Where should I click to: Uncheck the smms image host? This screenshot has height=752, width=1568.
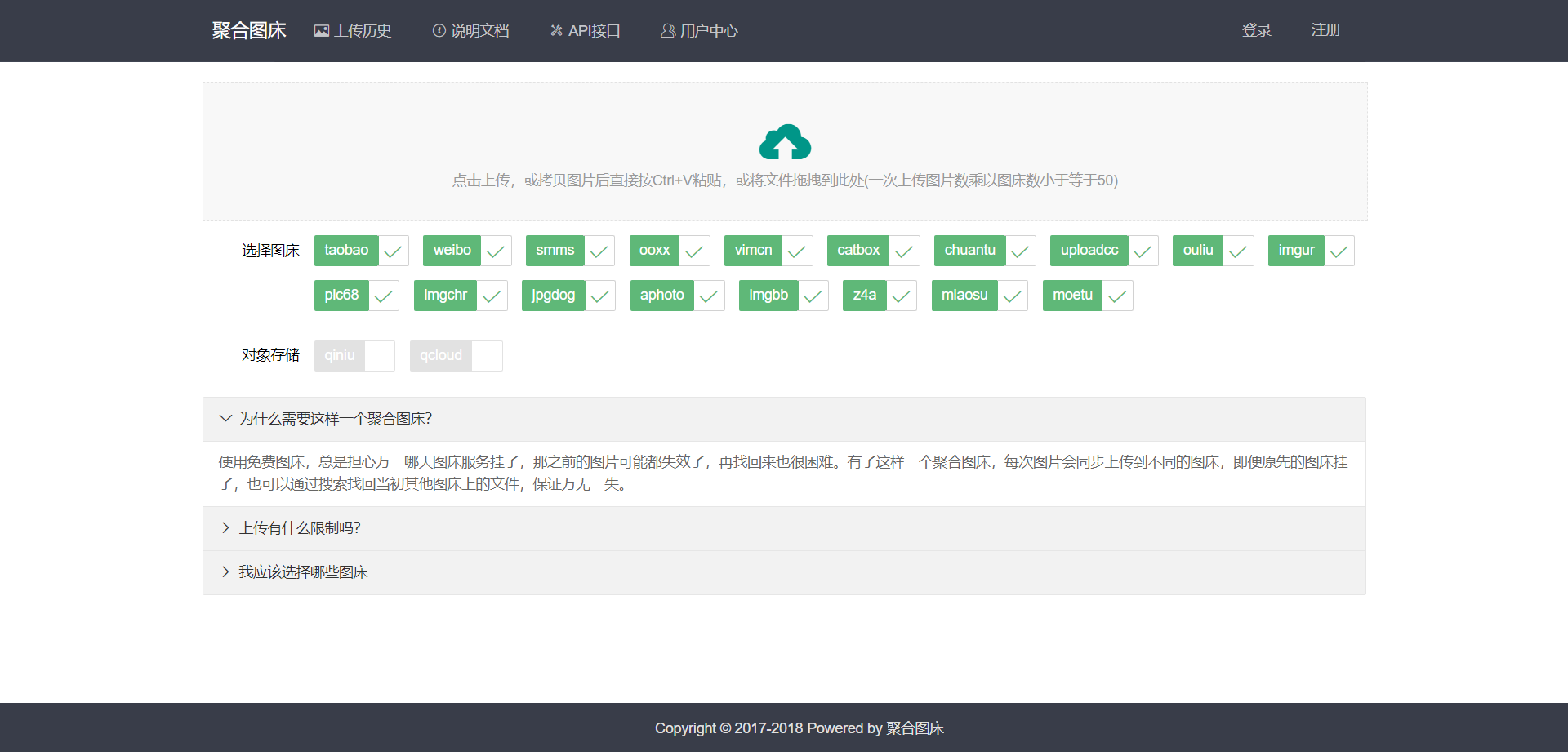pyautogui.click(x=570, y=251)
